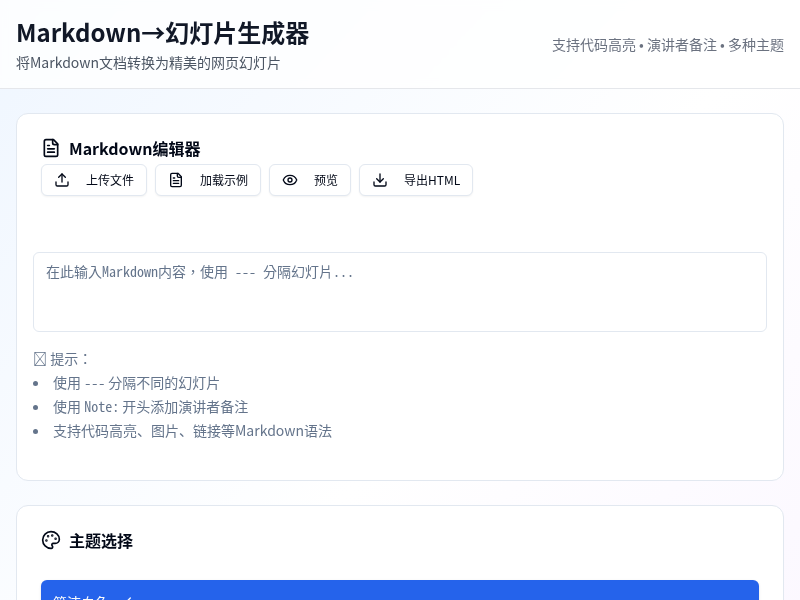Viewport: 800px width, 600px height.
Task: Click the tip 支持代码高亮、图片、链接等Markdown语法
Action: pos(192,431)
